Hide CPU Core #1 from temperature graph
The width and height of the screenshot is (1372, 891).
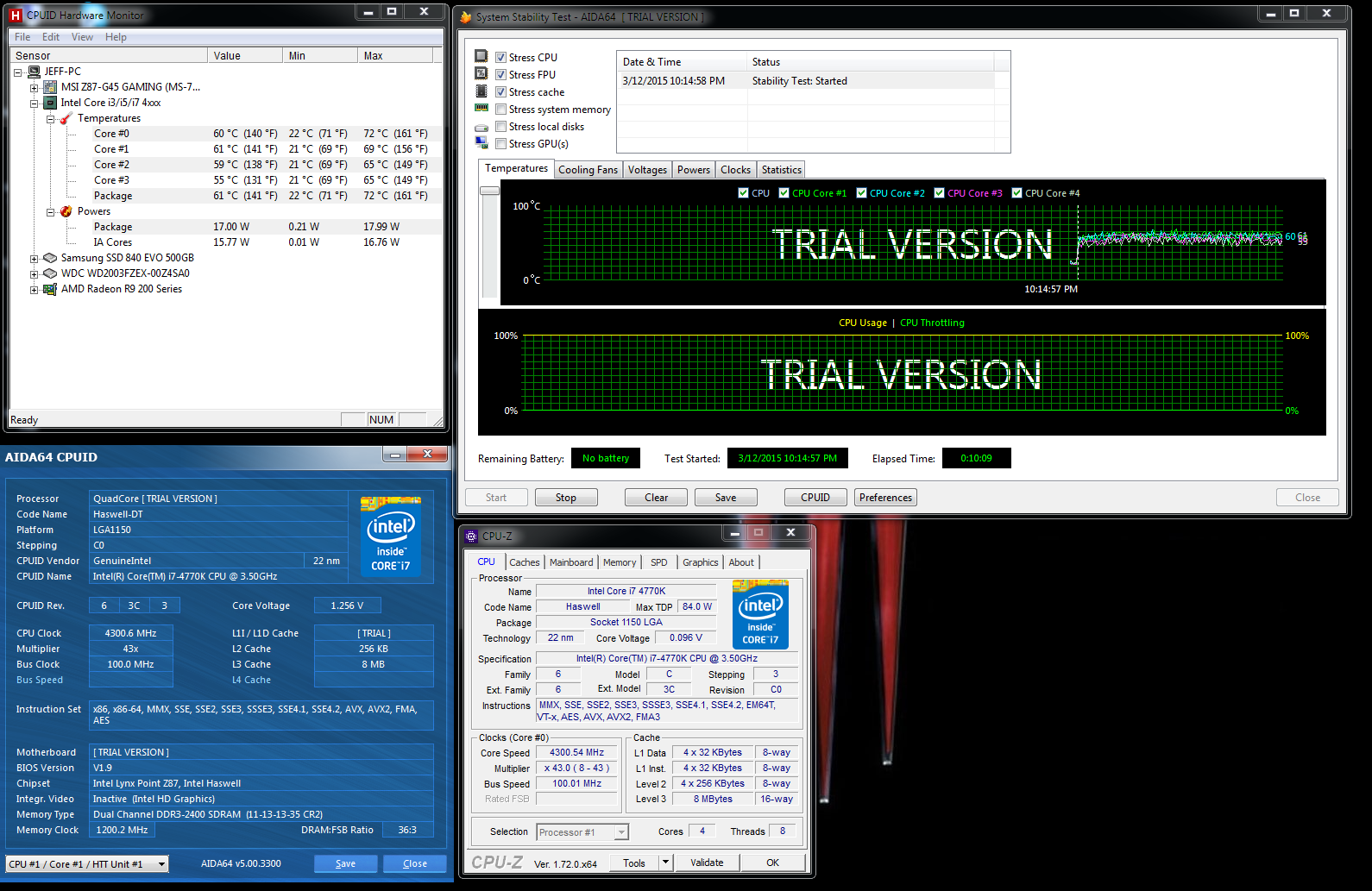pos(784,192)
